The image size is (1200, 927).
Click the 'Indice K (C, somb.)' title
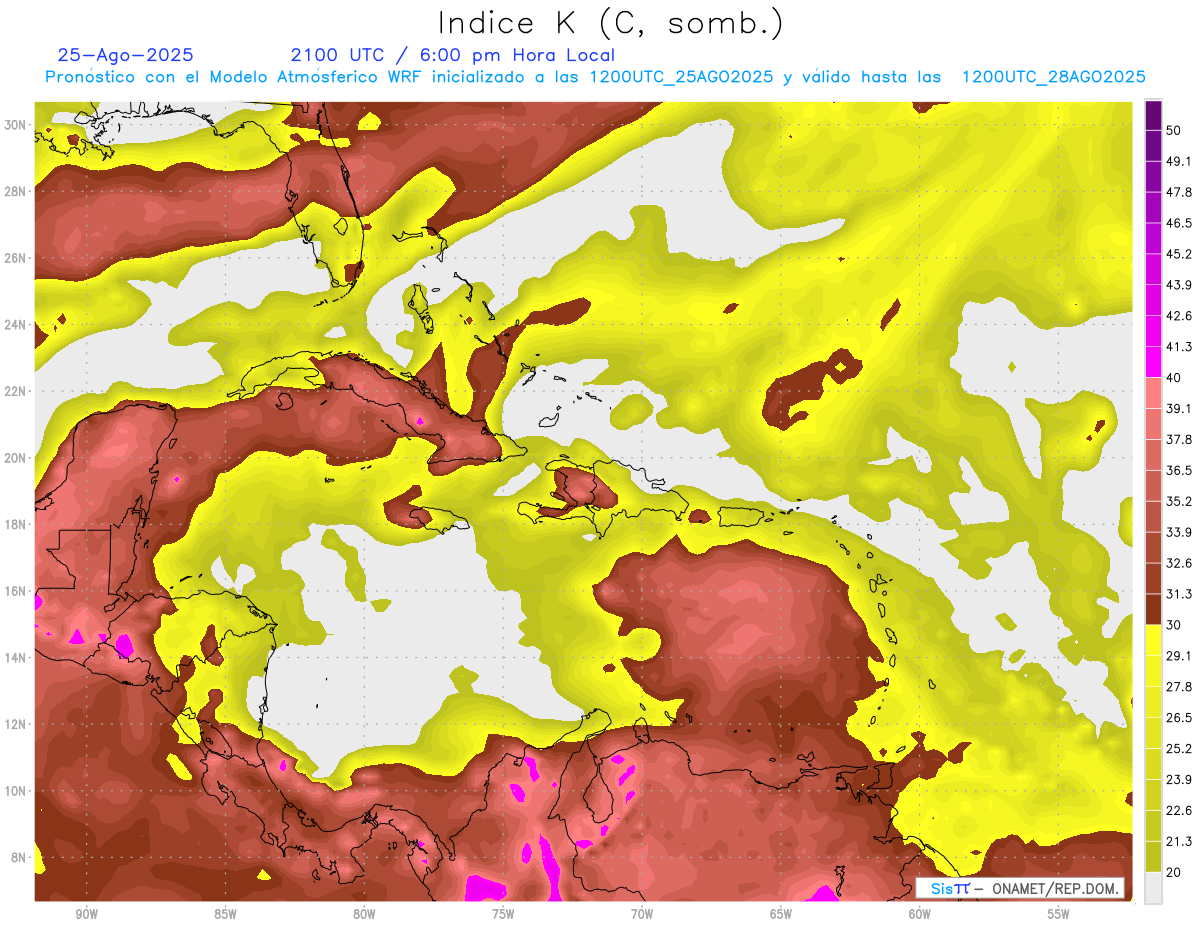[611, 23]
